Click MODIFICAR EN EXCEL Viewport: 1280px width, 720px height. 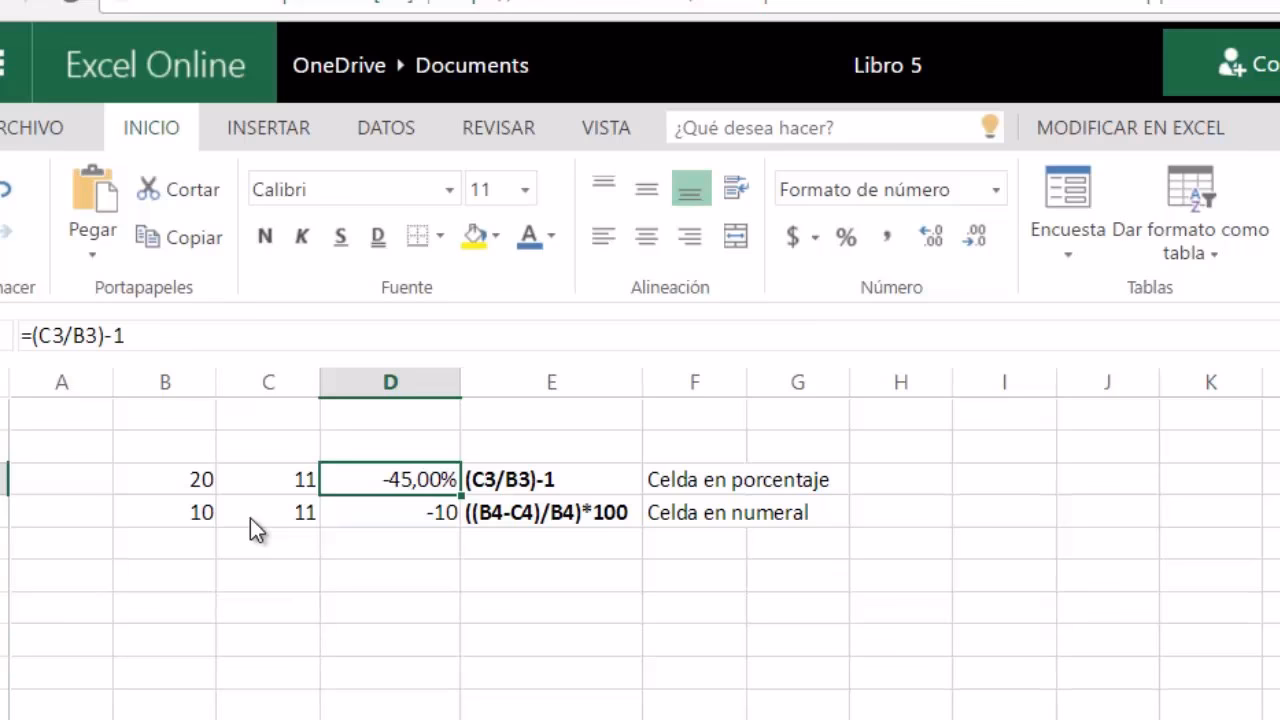1130,127
